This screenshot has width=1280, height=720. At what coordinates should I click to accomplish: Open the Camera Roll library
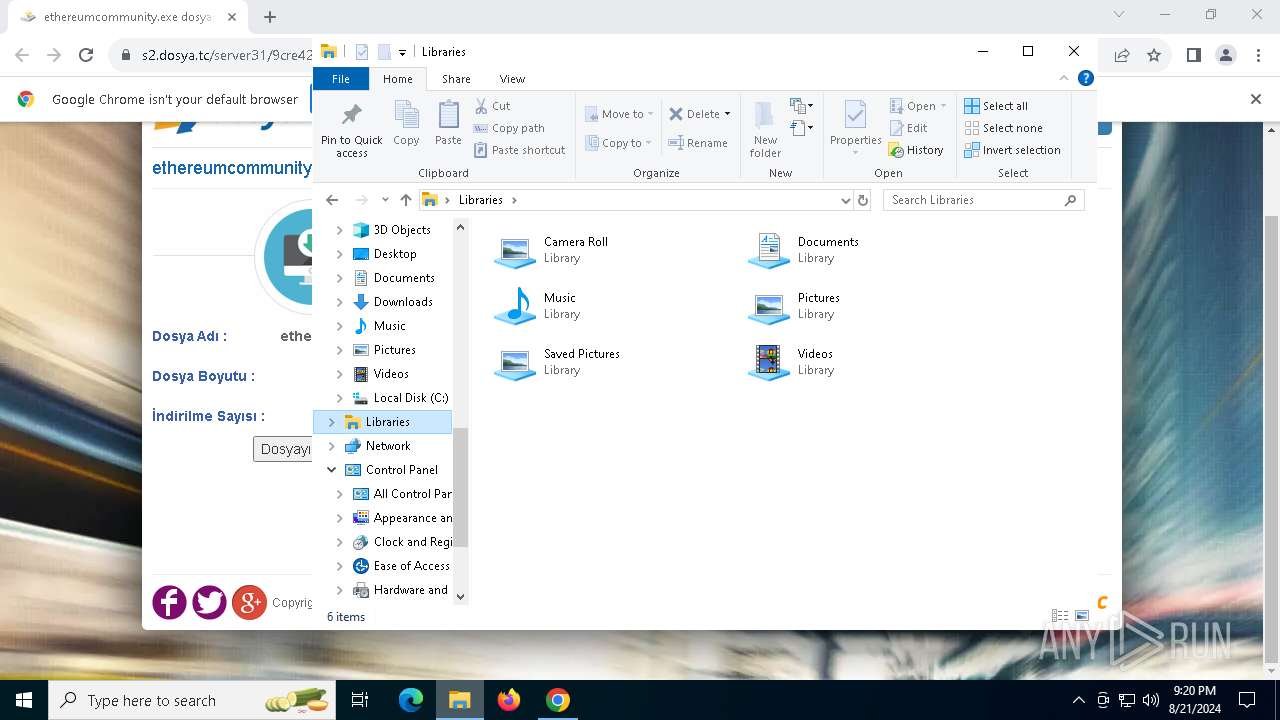(x=516, y=250)
